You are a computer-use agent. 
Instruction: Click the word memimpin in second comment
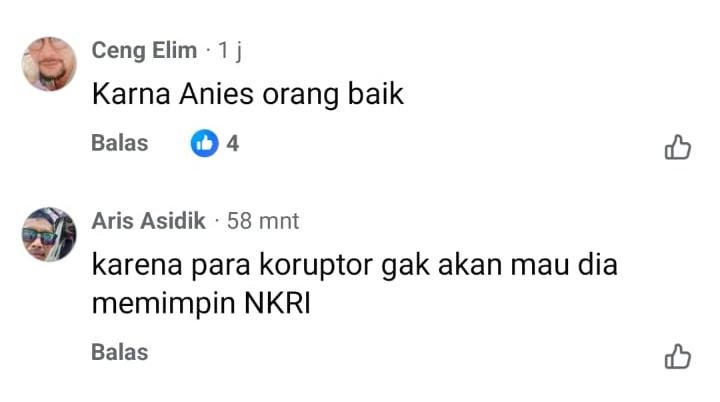click(x=163, y=304)
